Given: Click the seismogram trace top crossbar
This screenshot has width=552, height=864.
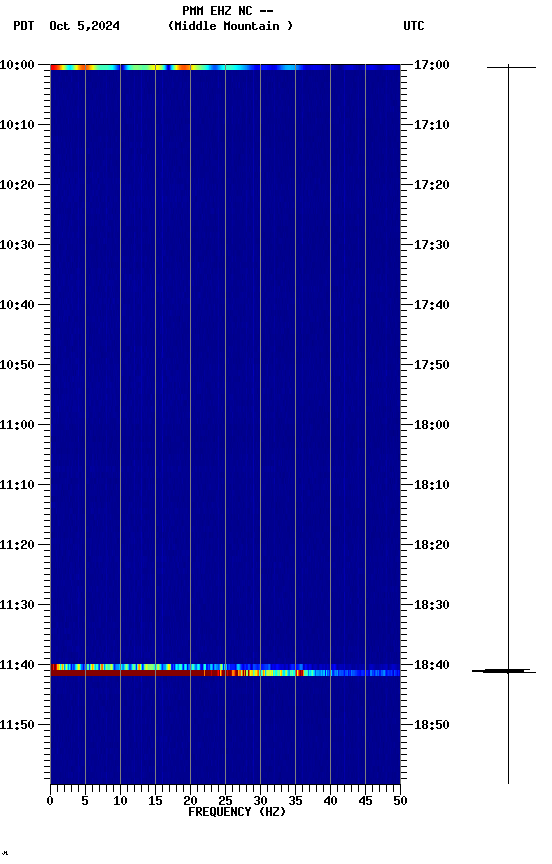Looking at the screenshot, I should pos(511,67).
